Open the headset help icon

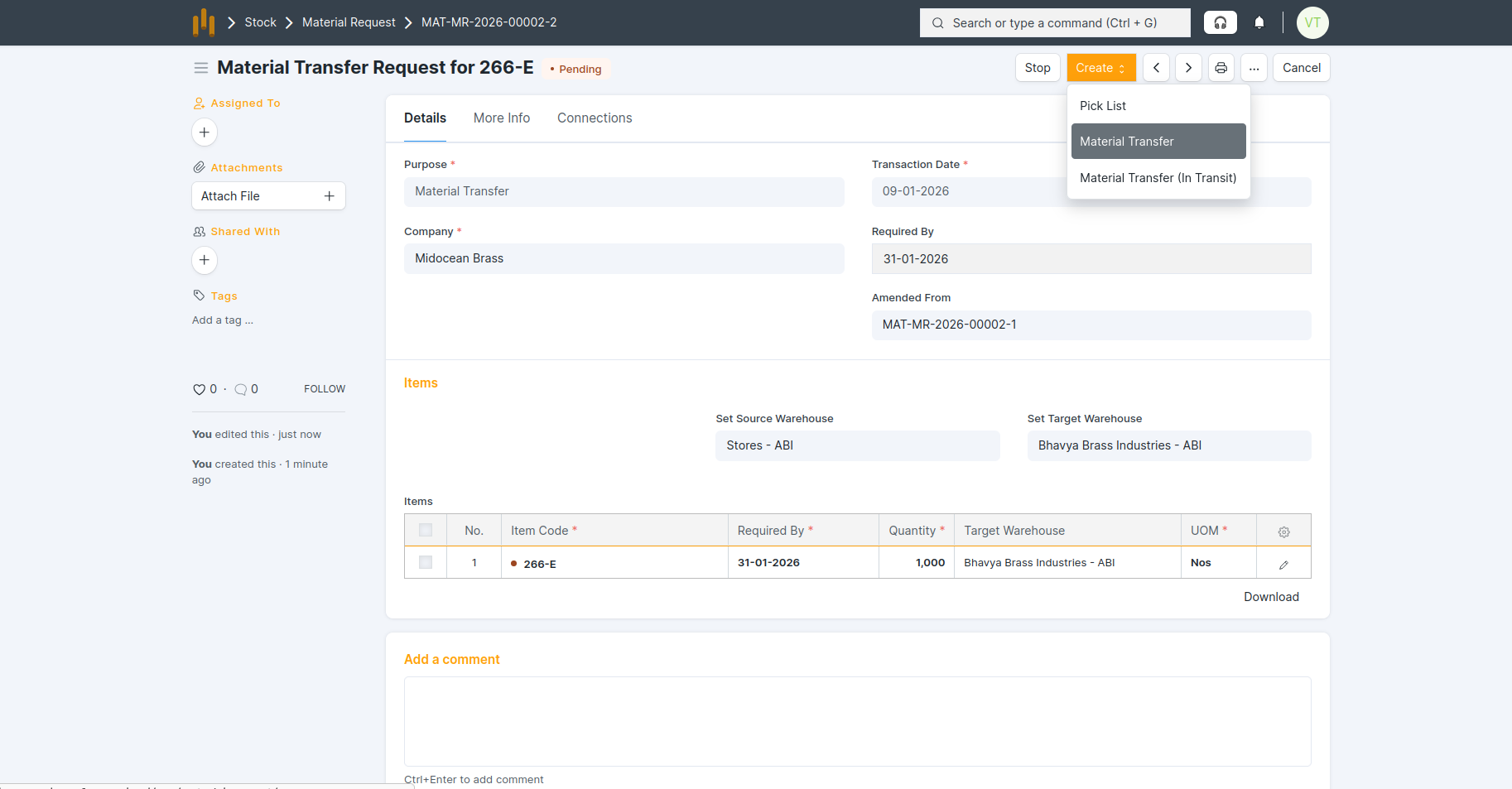pos(1220,22)
